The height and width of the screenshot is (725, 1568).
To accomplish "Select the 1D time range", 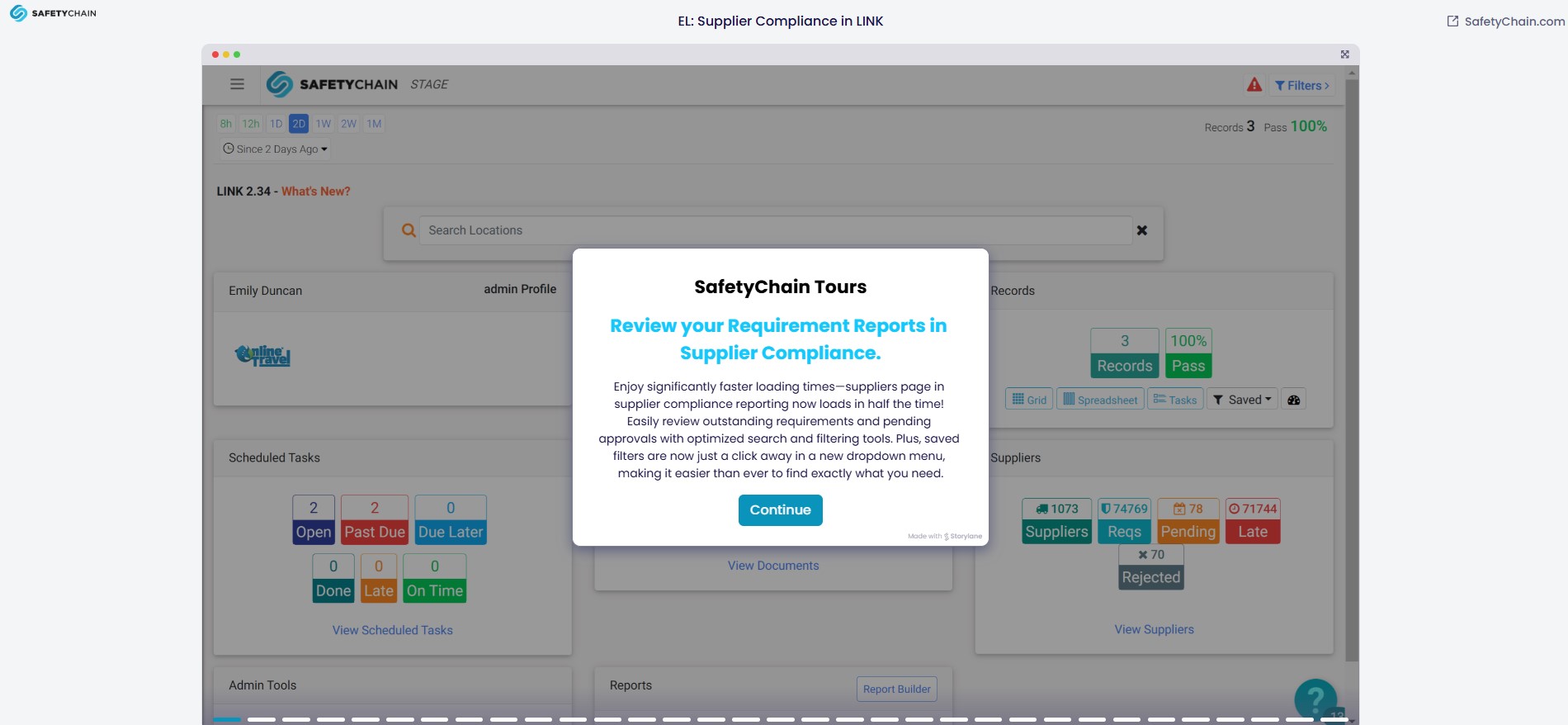I will click(x=276, y=124).
